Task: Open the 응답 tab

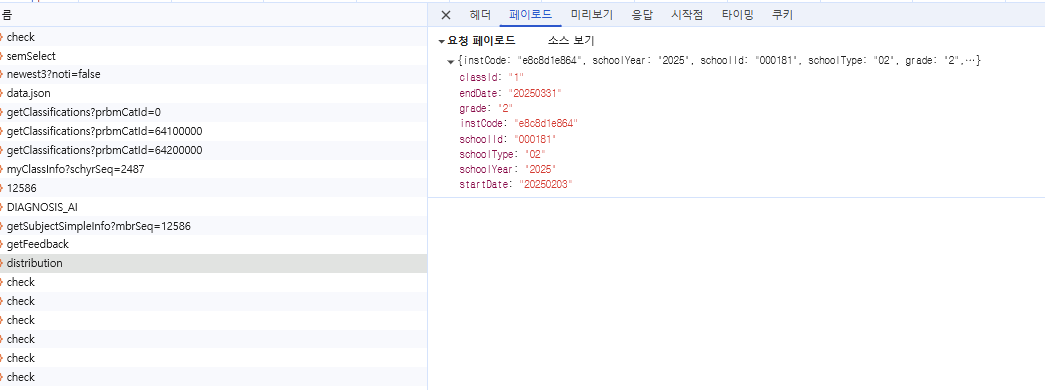Action: [642, 15]
